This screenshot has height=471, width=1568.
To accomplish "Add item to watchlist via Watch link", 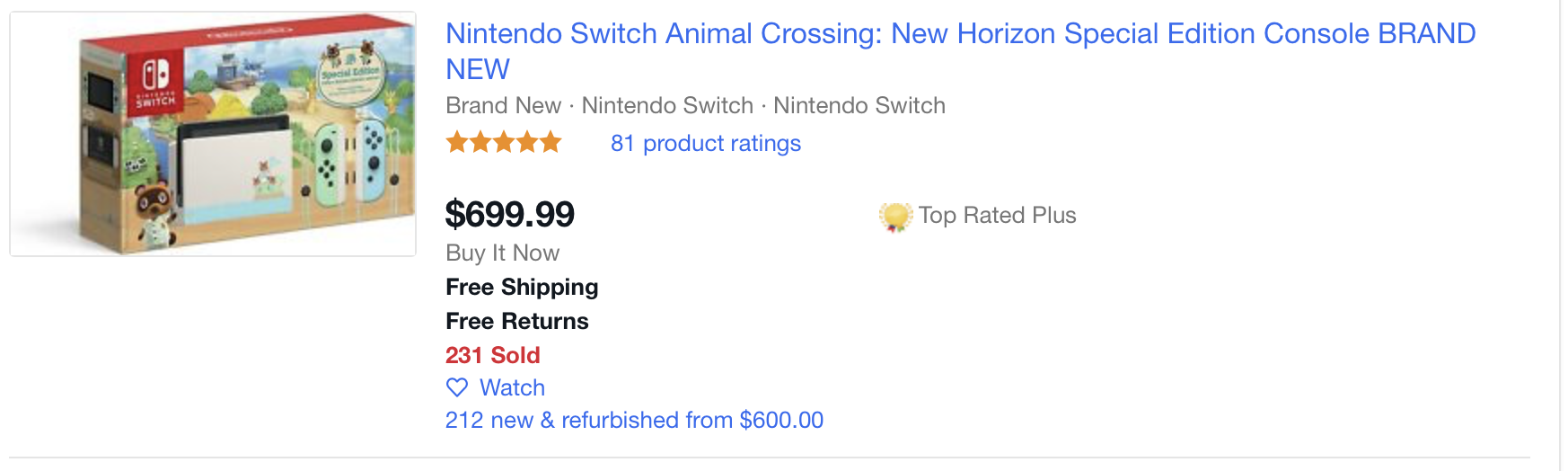I will (512, 387).
